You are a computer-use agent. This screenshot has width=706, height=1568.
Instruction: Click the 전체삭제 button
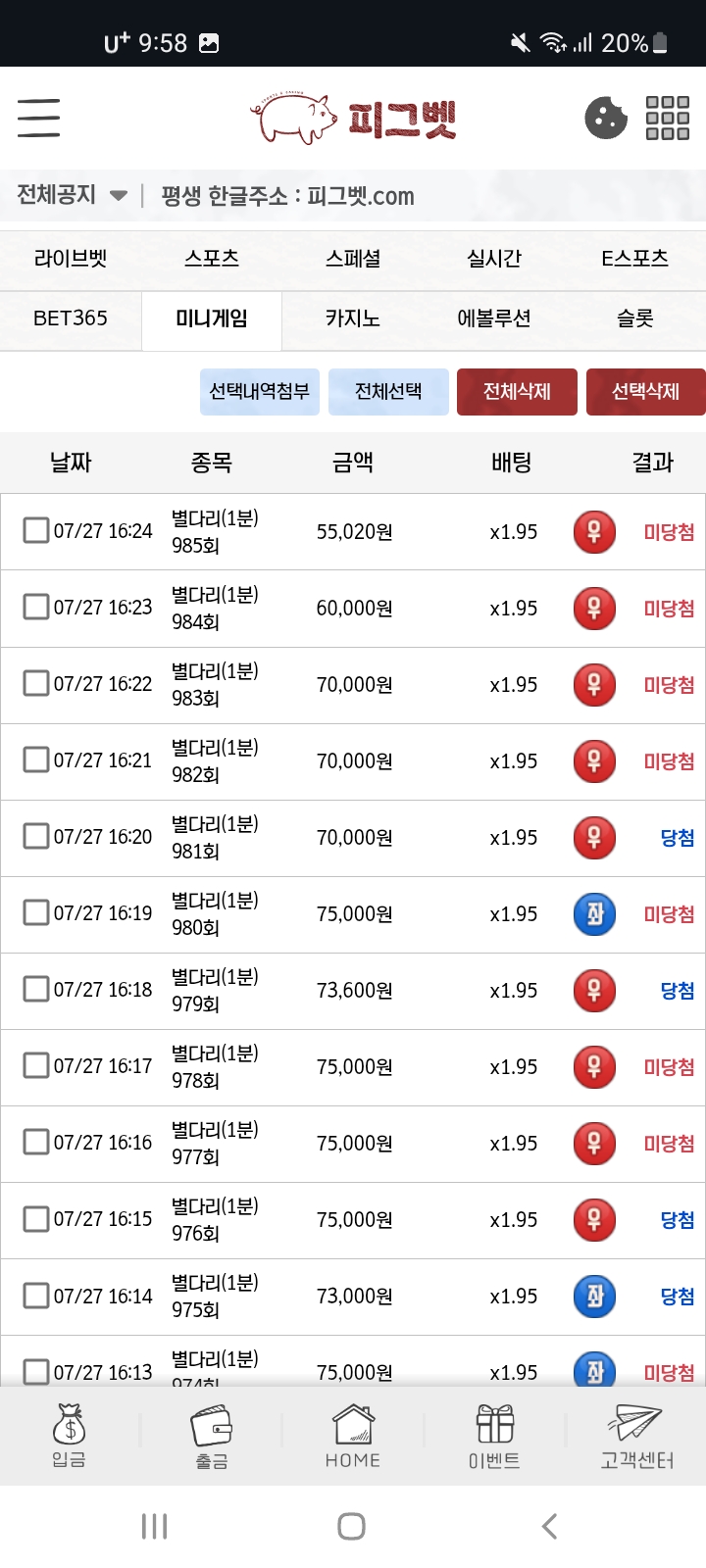click(517, 392)
